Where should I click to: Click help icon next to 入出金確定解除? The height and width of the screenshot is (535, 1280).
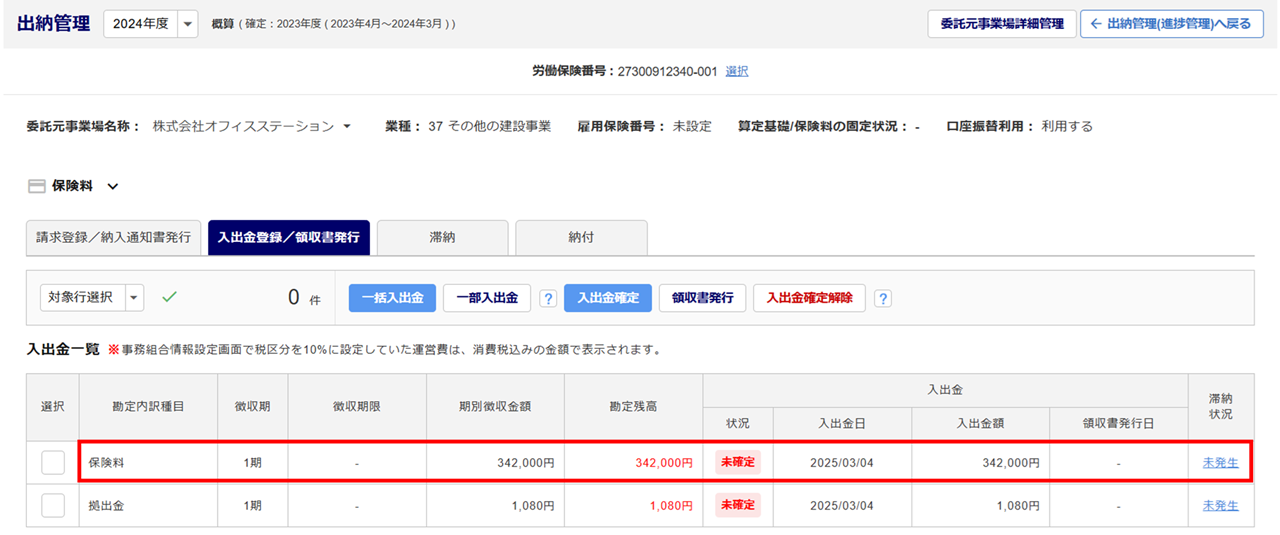click(883, 298)
